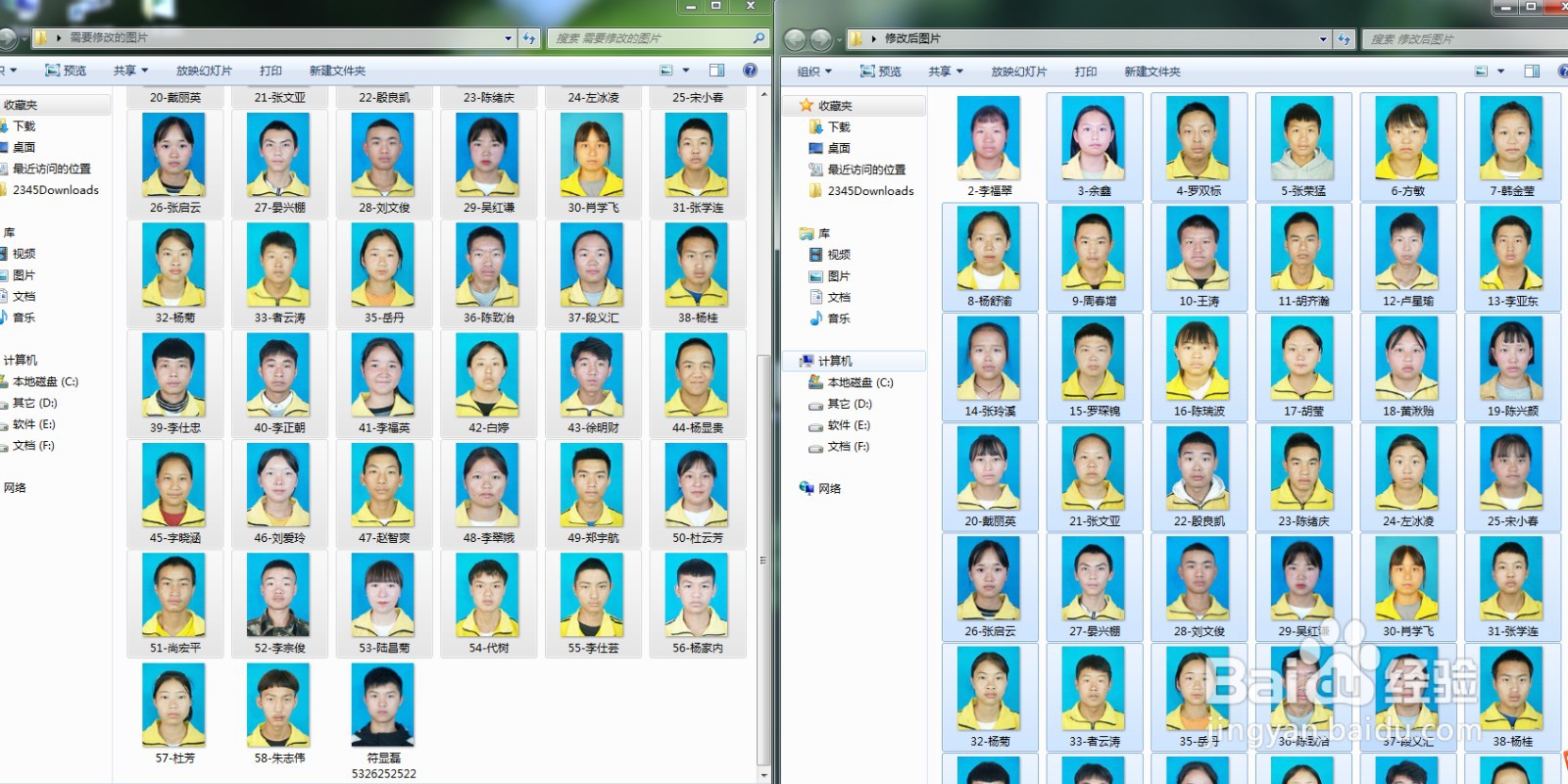Image resolution: width=1568 pixels, height=784 pixels.
Task: Click 放映幻灯片 in the left window toolbar
Action: tap(204, 71)
